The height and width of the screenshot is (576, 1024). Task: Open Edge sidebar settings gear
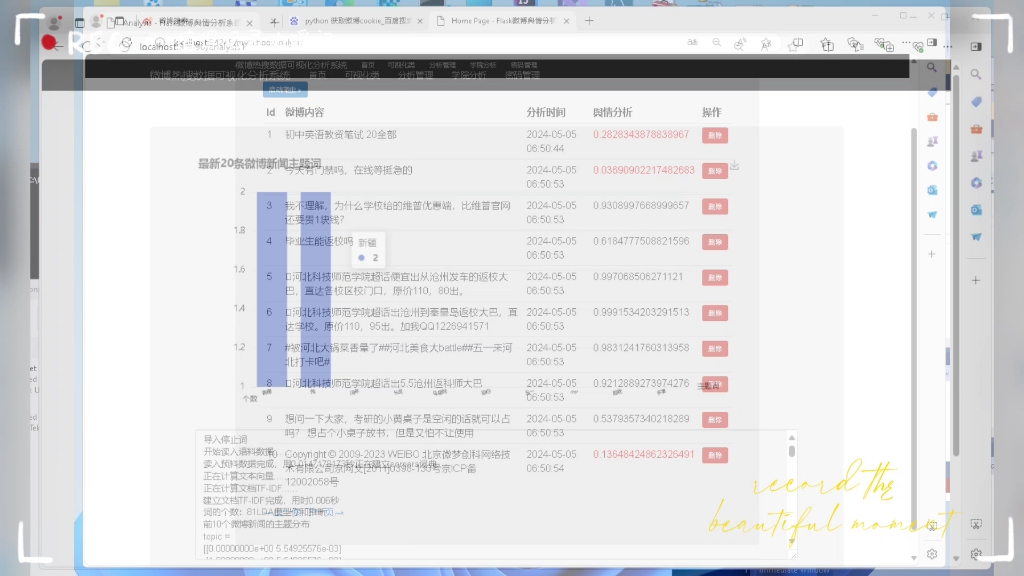point(976,554)
